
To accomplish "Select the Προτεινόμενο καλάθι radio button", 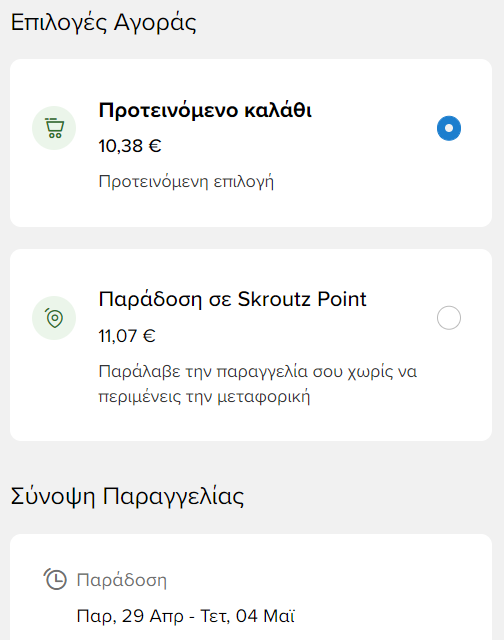I will [x=449, y=128].
